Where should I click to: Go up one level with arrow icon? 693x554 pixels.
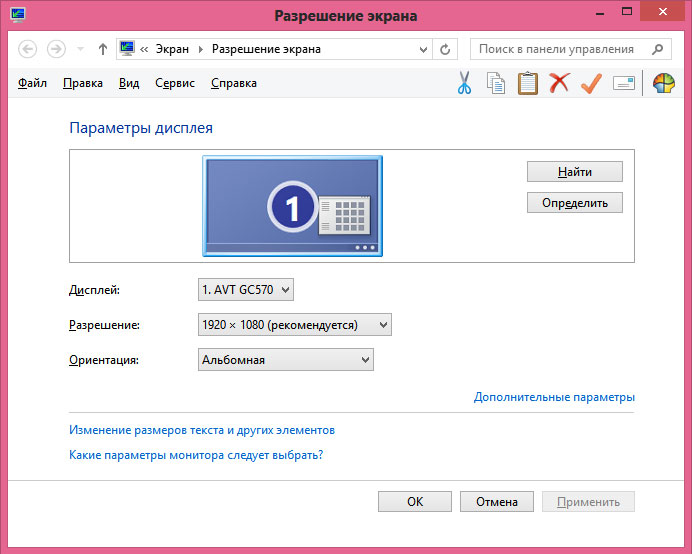click(103, 49)
